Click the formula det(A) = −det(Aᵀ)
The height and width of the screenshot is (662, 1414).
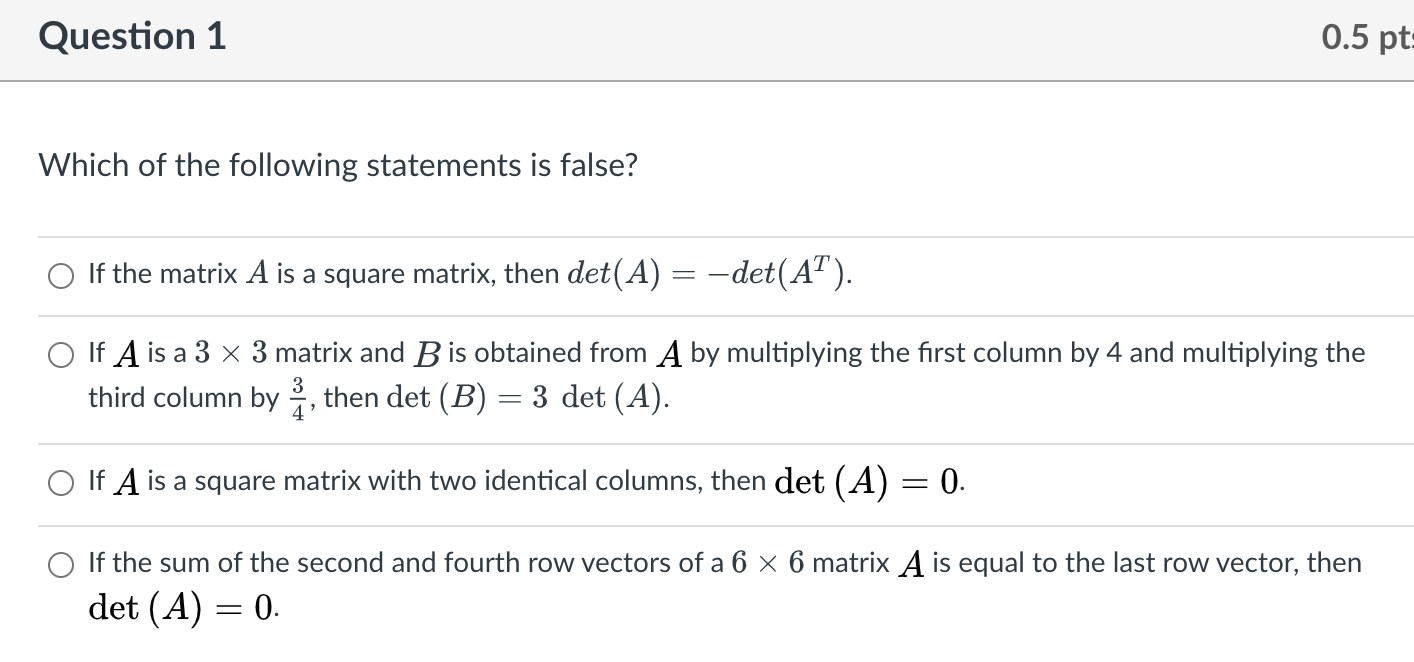[710, 274]
